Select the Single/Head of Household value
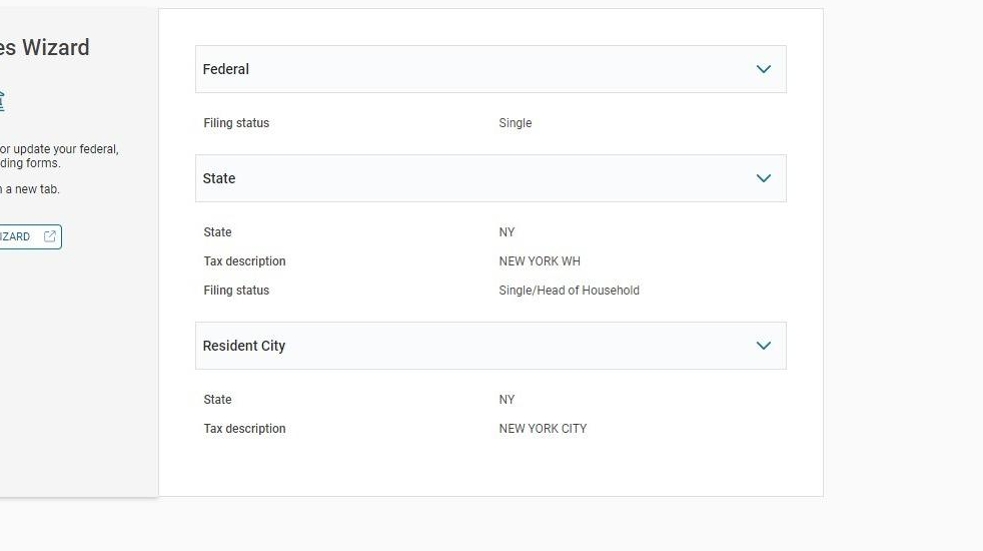Screen dimensions: 983x551 point(568,290)
